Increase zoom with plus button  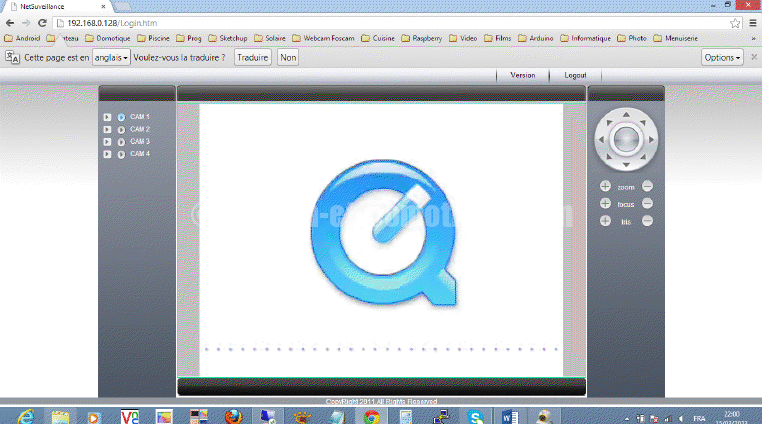[605, 186]
